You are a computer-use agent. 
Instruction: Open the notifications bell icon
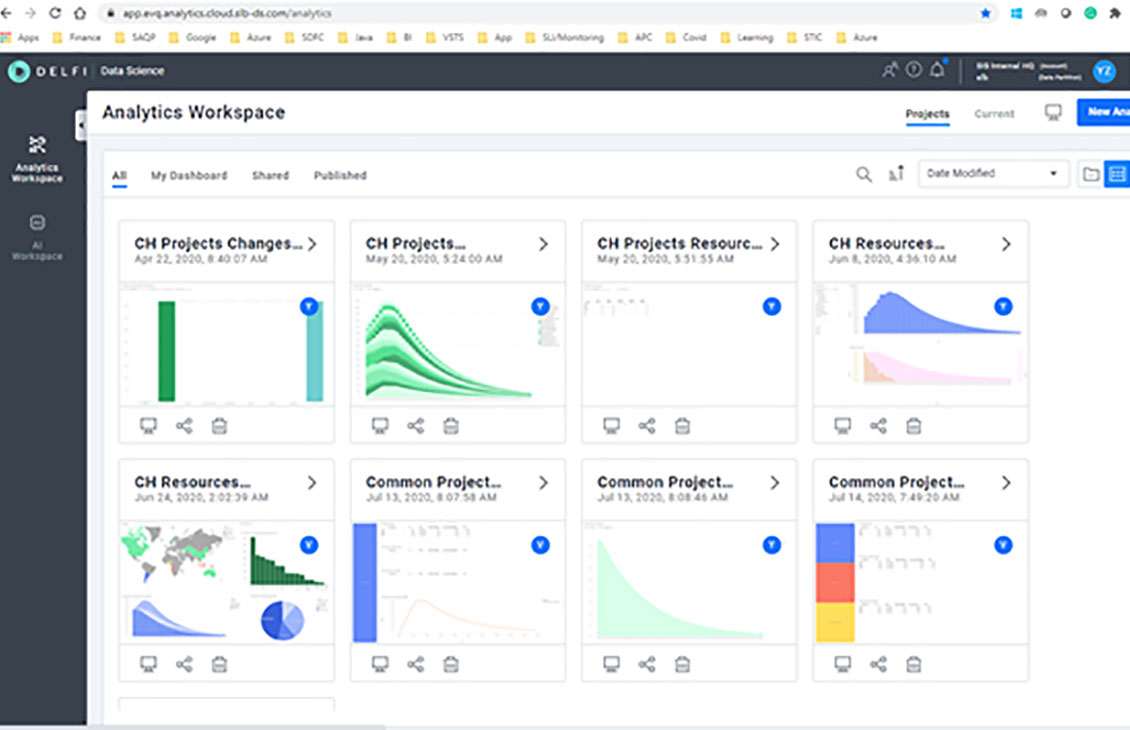pyautogui.click(x=937, y=70)
